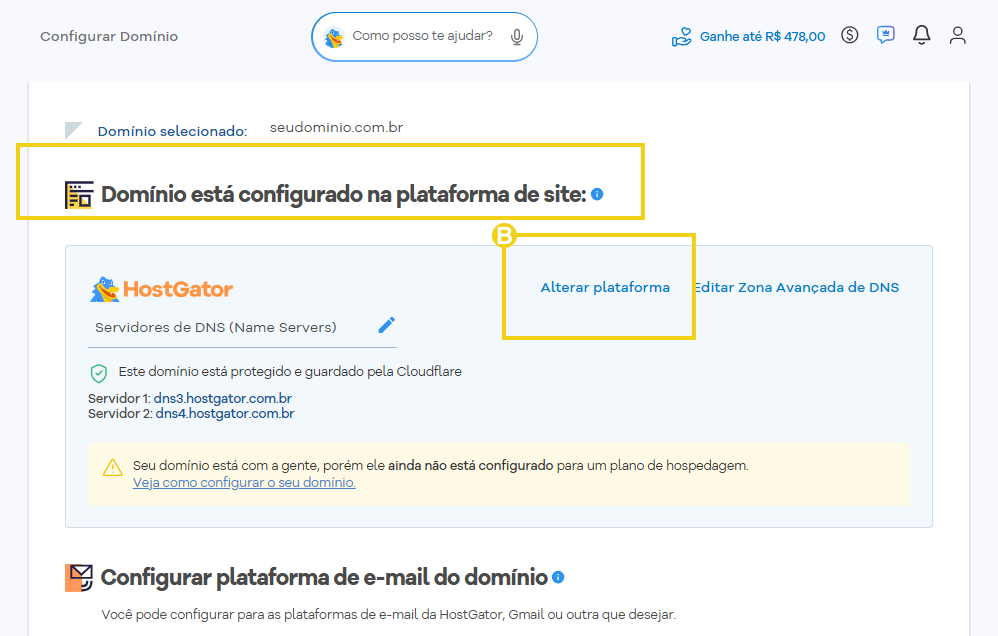Click the info icon beside the site platform heading
The image size is (998, 636).
tap(597, 194)
